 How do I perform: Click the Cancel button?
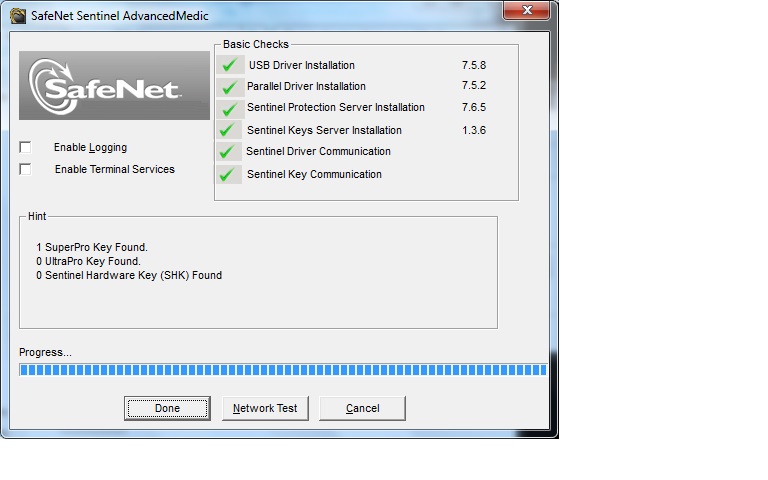(362, 408)
